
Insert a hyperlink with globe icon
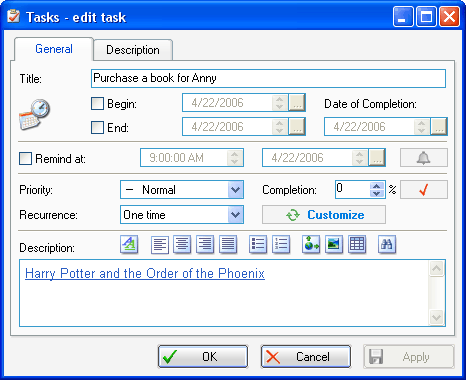coord(311,245)
